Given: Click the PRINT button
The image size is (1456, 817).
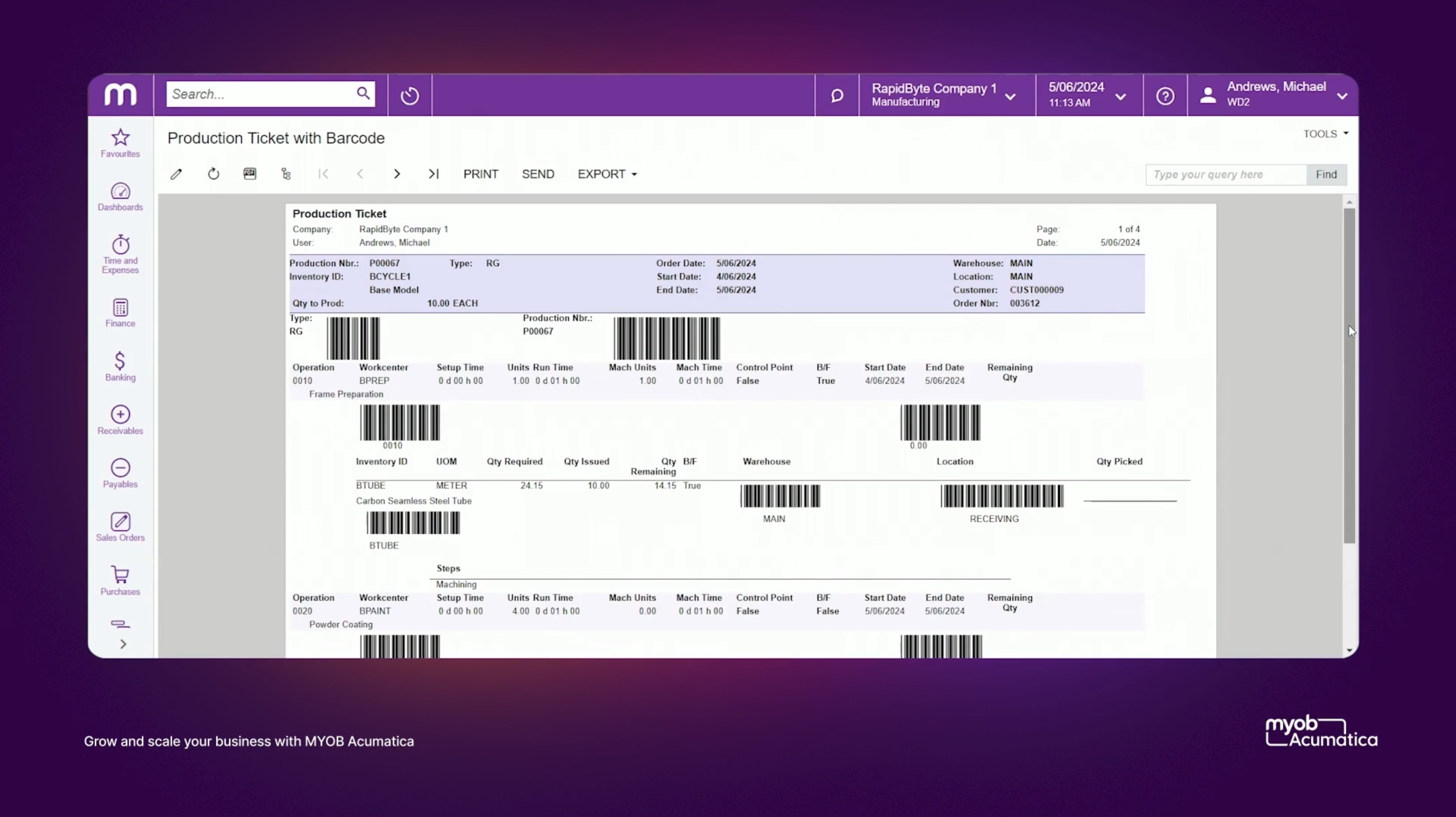Looking at the screenshot, I should 480,174.
